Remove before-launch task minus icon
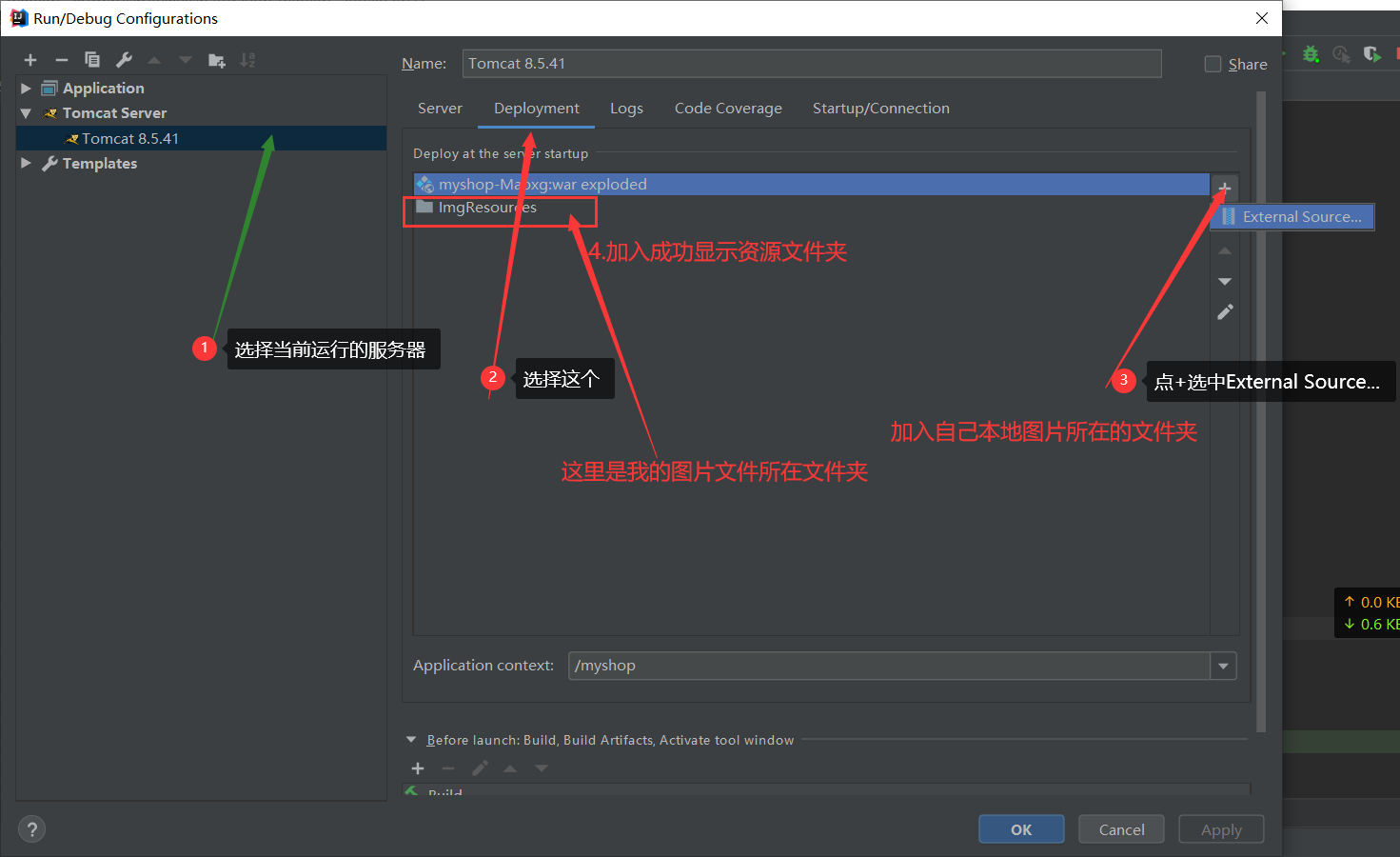The width and height of the screenshot is (1400, 857). coord(448,768)
